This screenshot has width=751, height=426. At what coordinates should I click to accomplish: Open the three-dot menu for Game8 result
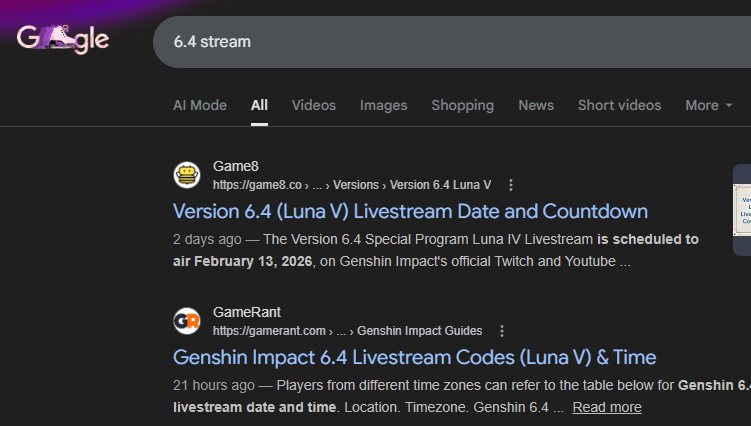(511, 185)
